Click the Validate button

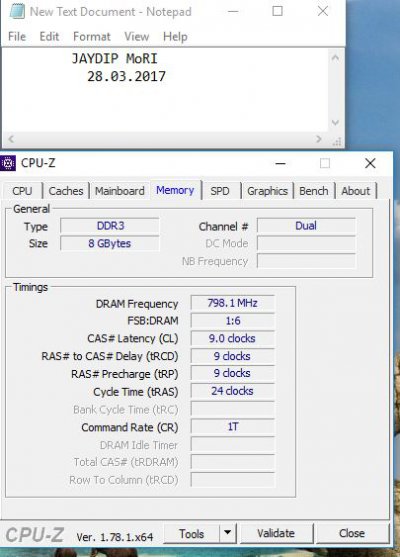click(276, 533)
